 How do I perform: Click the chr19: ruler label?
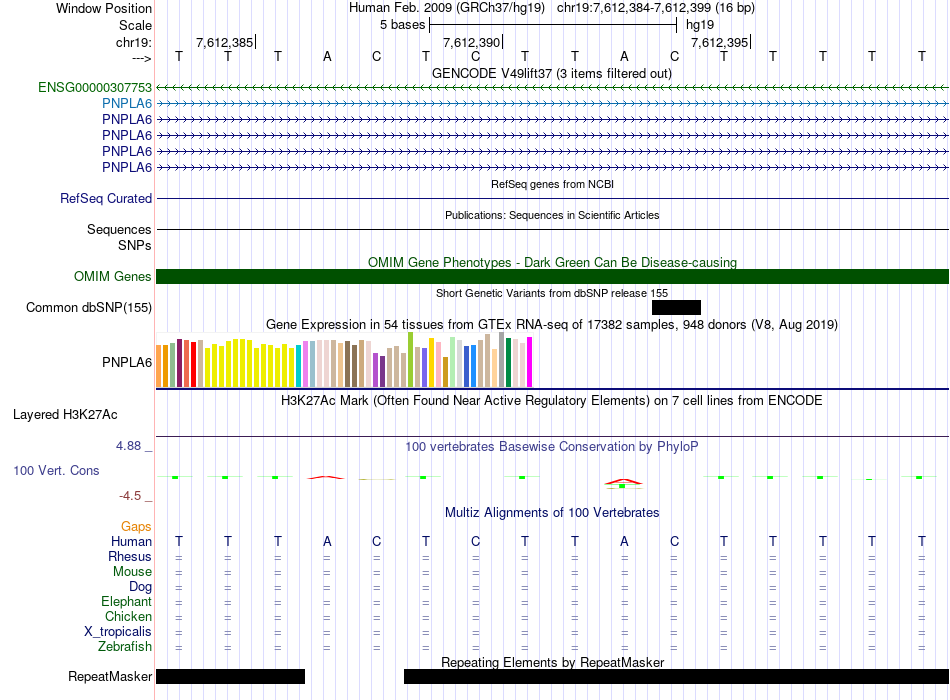[x=134, y=42]
